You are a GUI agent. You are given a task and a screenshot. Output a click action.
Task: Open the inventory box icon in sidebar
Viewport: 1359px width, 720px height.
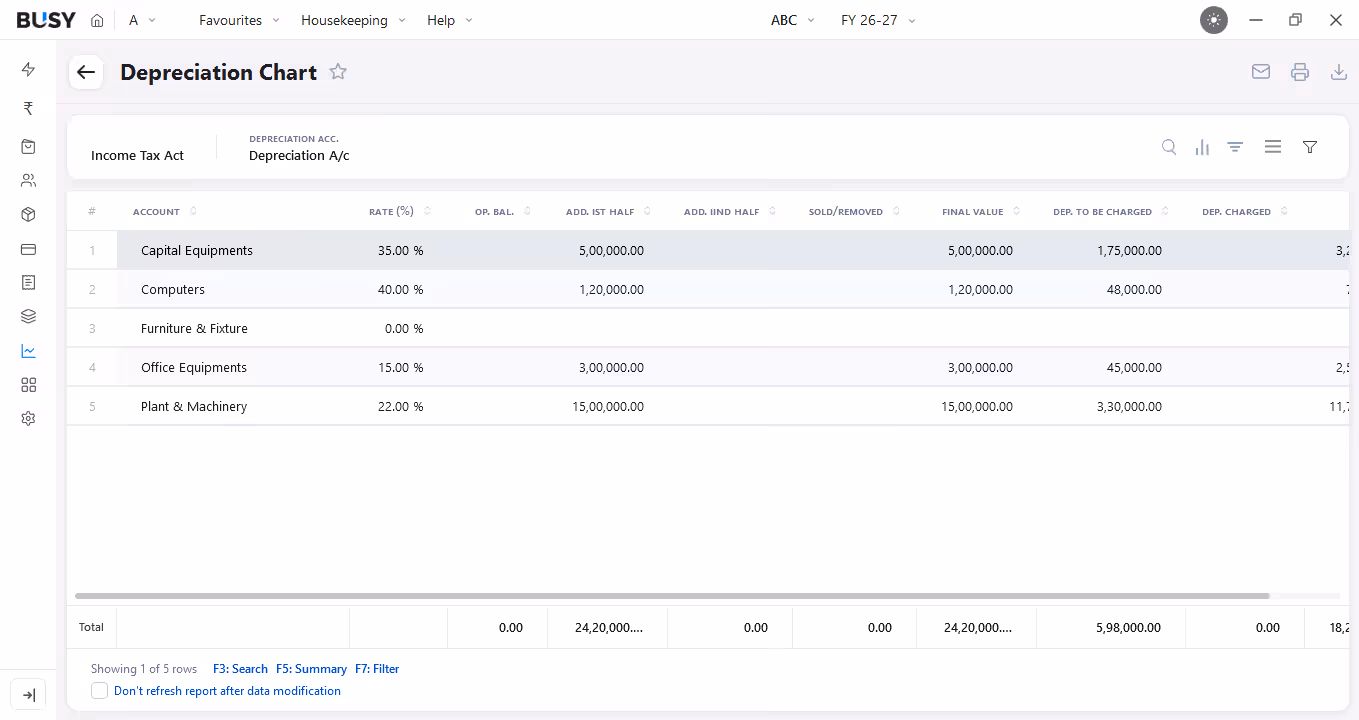[28, 215]
